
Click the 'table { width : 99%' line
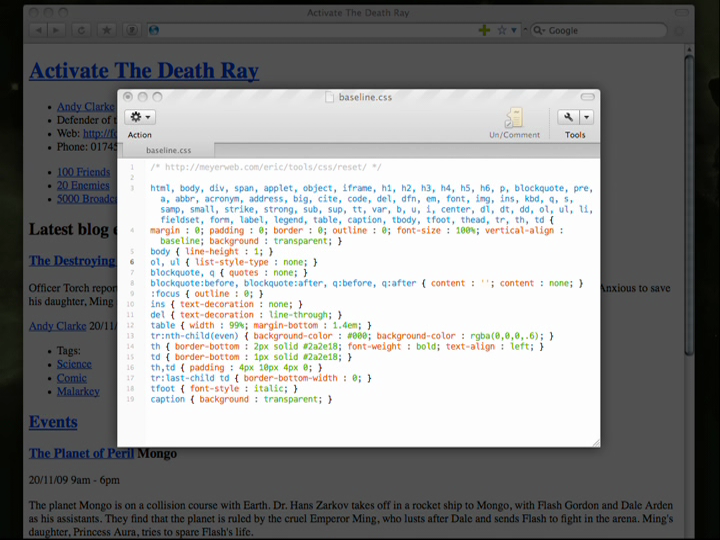(261, 325)
